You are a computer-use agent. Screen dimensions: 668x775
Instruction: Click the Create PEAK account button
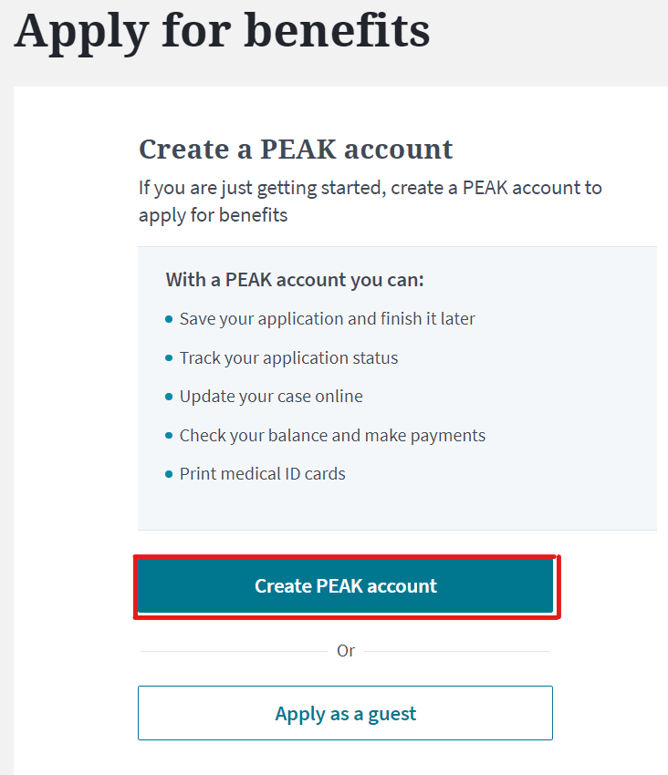click(345, 586)
